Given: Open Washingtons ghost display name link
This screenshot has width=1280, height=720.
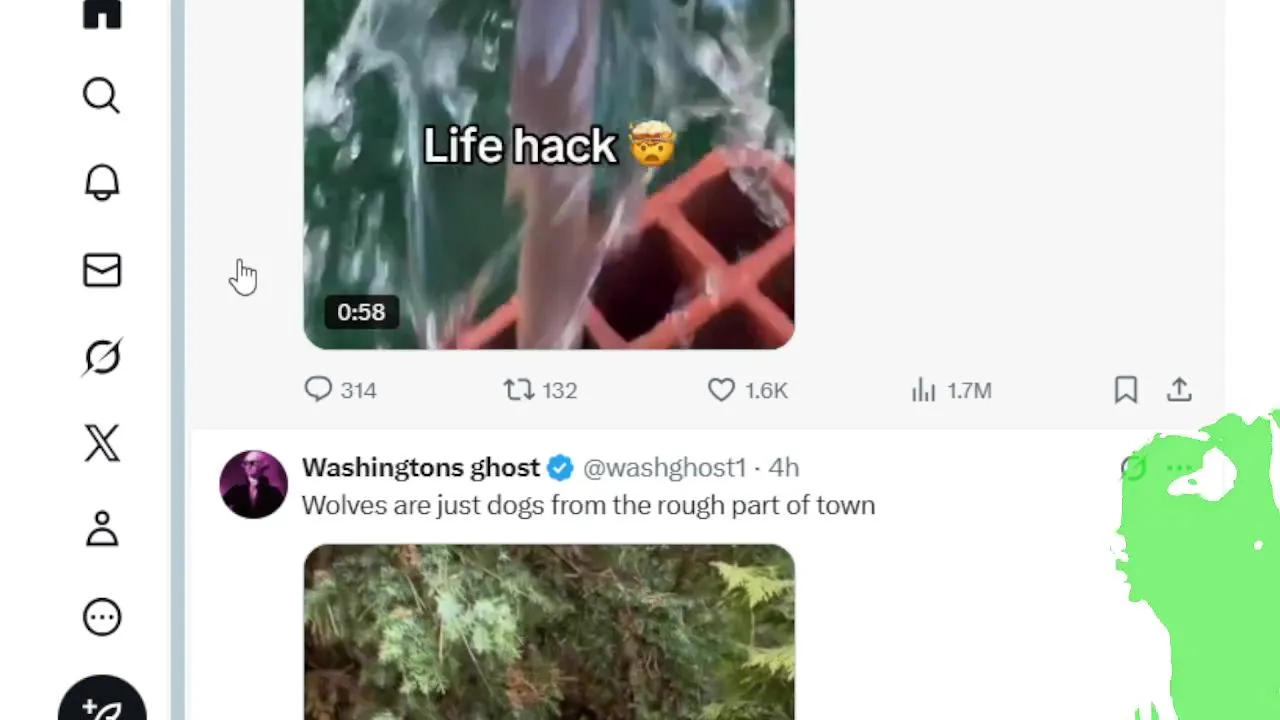Looking at the screenshot, I should point(421,467).
